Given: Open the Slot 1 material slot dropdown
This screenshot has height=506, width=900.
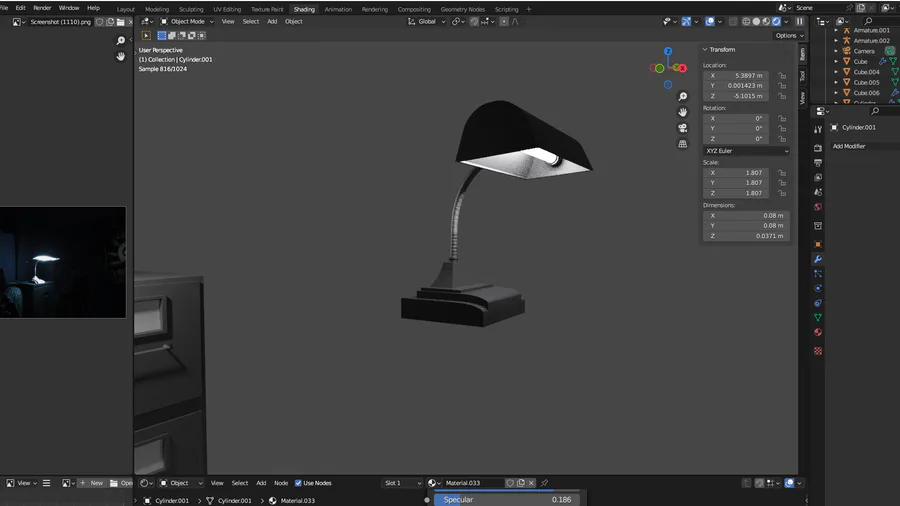Looking at the screenshot, I should pyautogui.click(x=402, y=483).
